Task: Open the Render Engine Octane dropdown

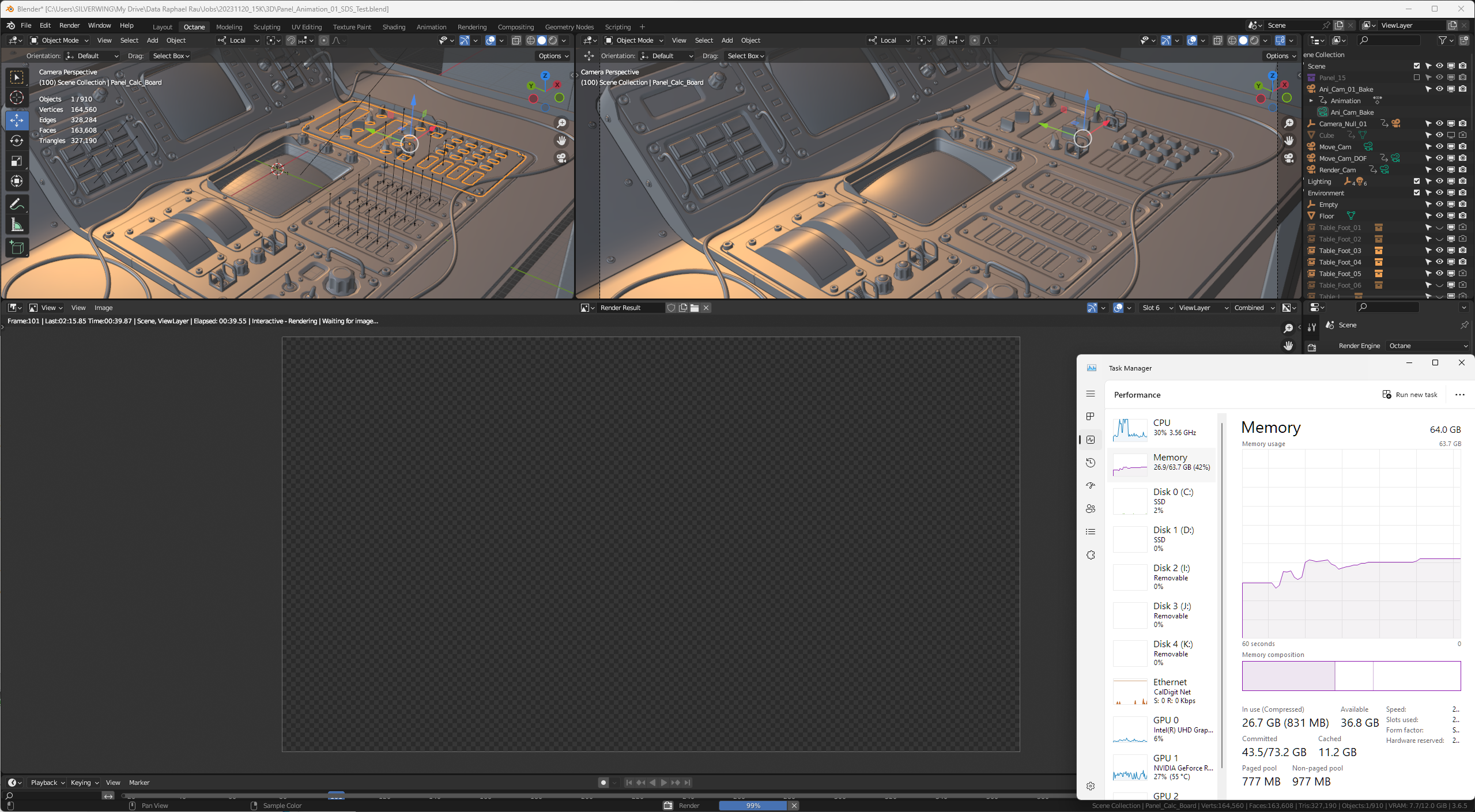Action: coord(1427,346)
